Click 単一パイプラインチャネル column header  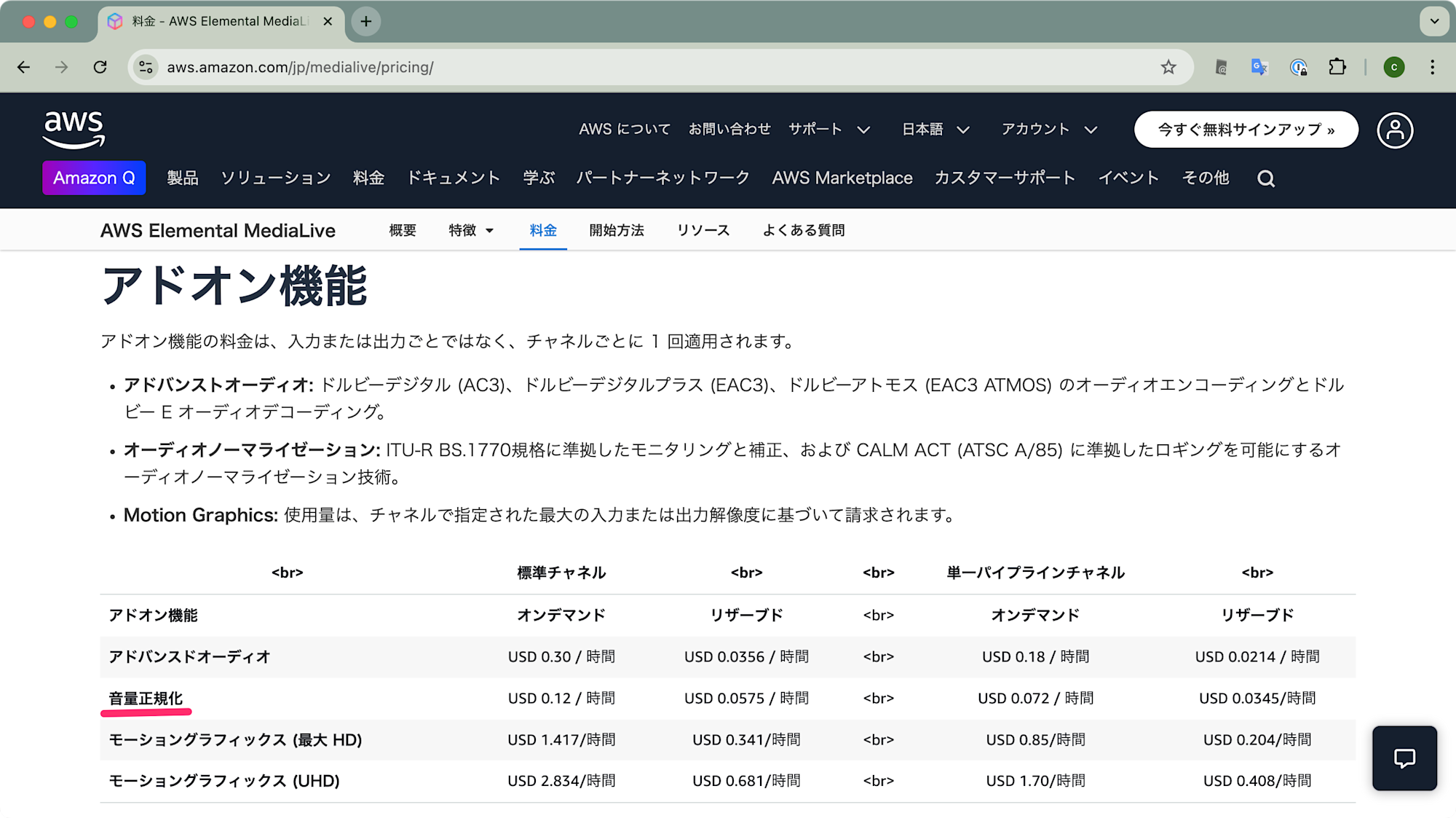pyautogui.click(x=1035, y=573)
